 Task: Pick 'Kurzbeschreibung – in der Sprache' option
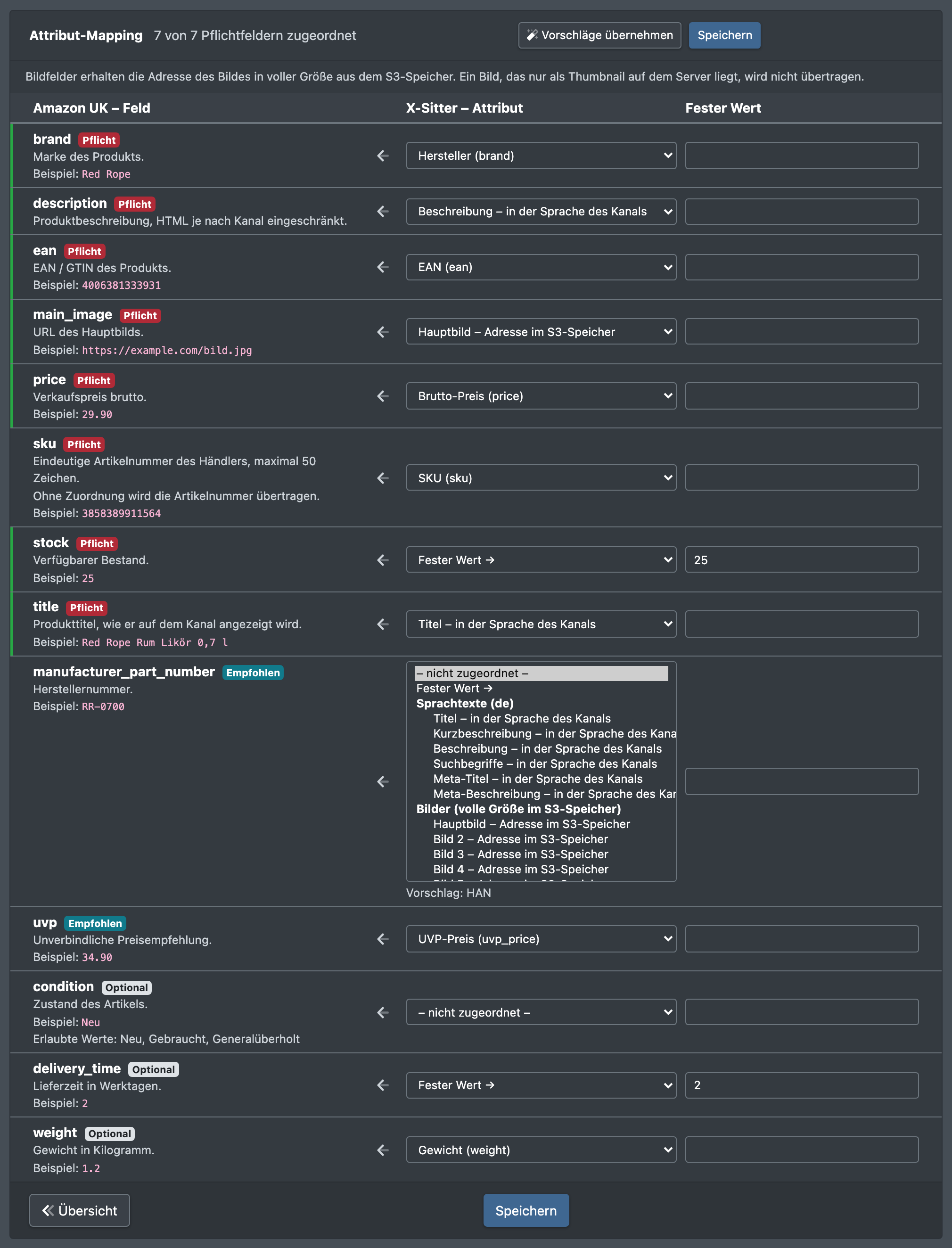pos(545,734)
